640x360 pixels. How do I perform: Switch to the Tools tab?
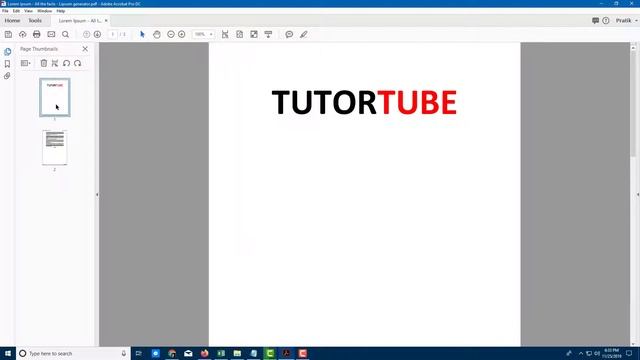click(35, 20)
